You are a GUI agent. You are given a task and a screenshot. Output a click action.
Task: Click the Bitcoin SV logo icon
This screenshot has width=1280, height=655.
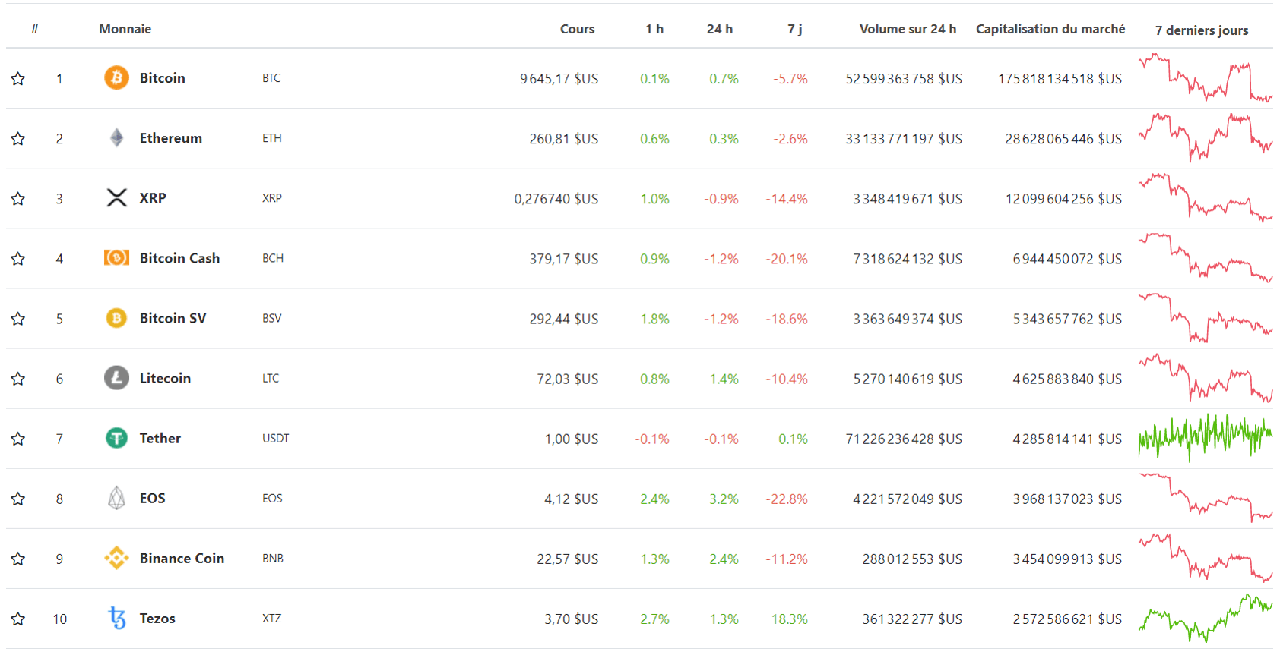(x=117, y=318)
